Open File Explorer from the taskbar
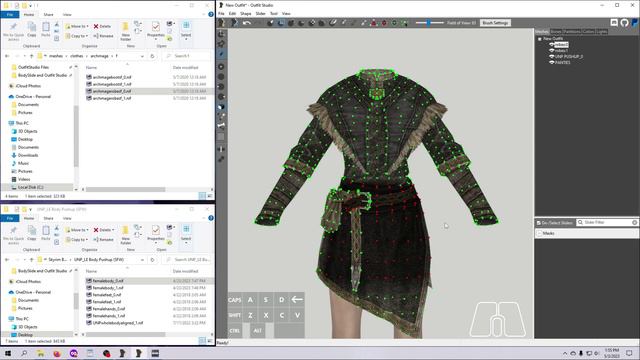 tap(40, 353)
